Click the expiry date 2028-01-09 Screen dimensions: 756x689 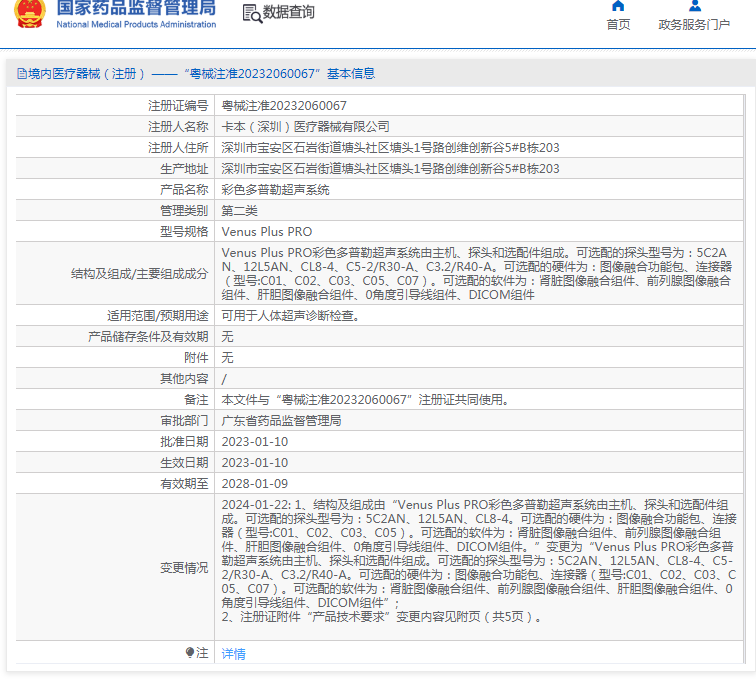[255, 484]
